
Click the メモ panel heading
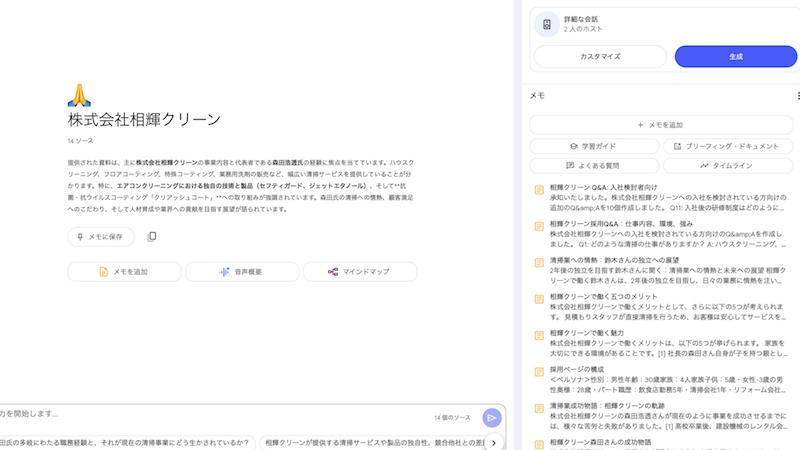537,95
